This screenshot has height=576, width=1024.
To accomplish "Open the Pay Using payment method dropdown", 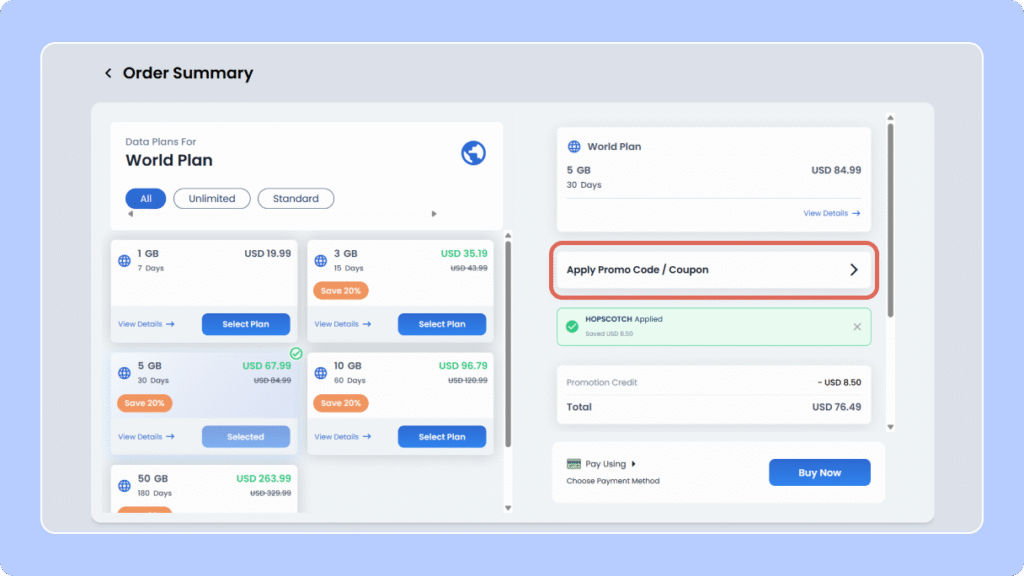I will pyautogui.click(x=633, y=464).
